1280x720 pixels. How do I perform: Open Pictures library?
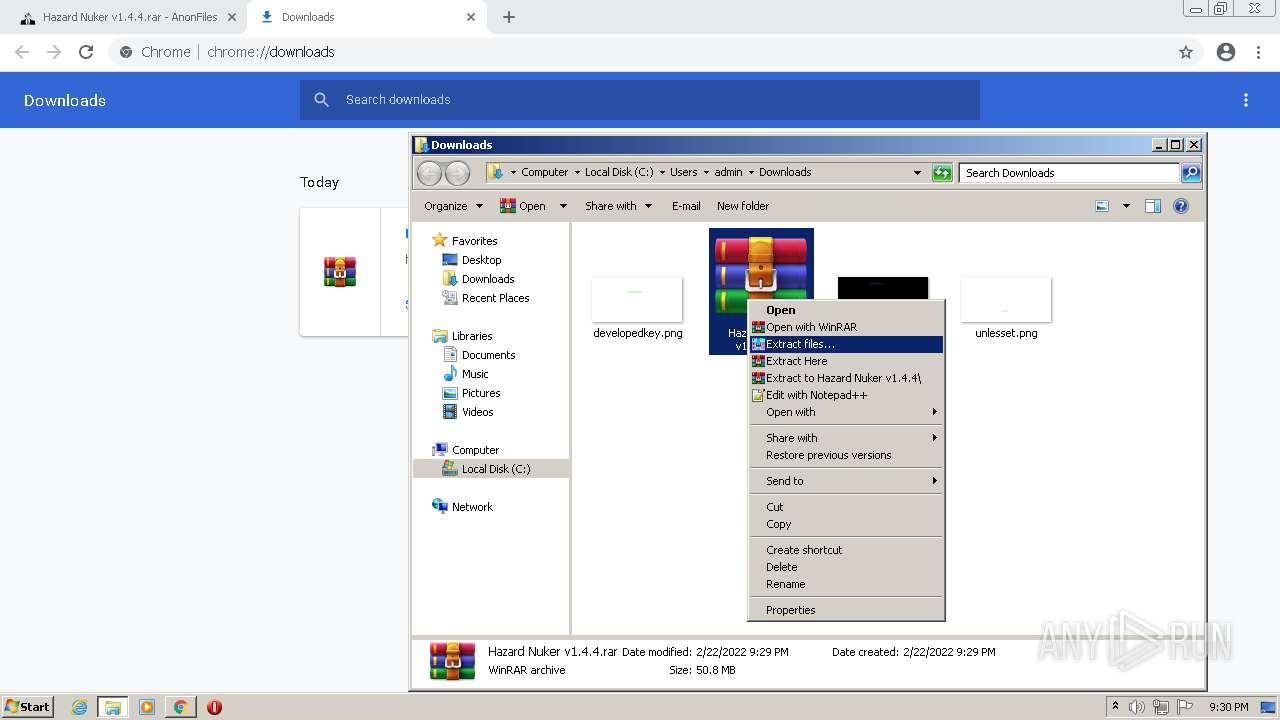click(481, 393)
